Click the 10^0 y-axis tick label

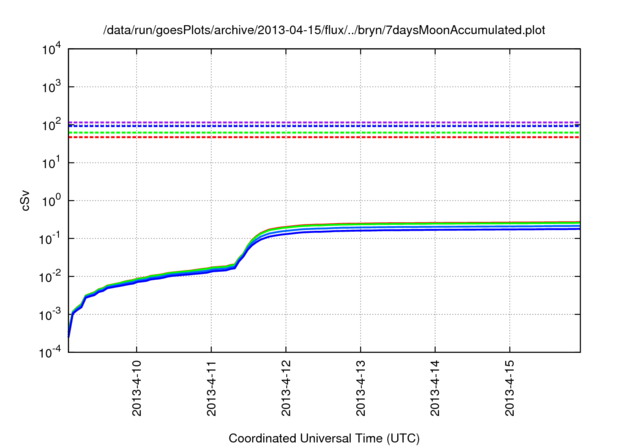52,200
